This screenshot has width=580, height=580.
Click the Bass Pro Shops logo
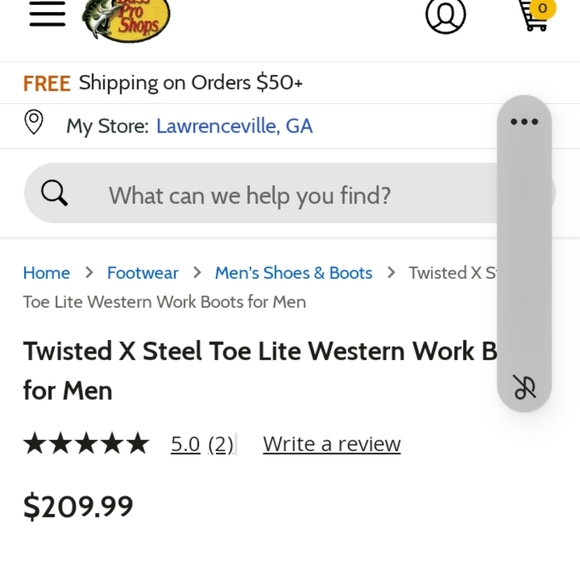(126, 20)
